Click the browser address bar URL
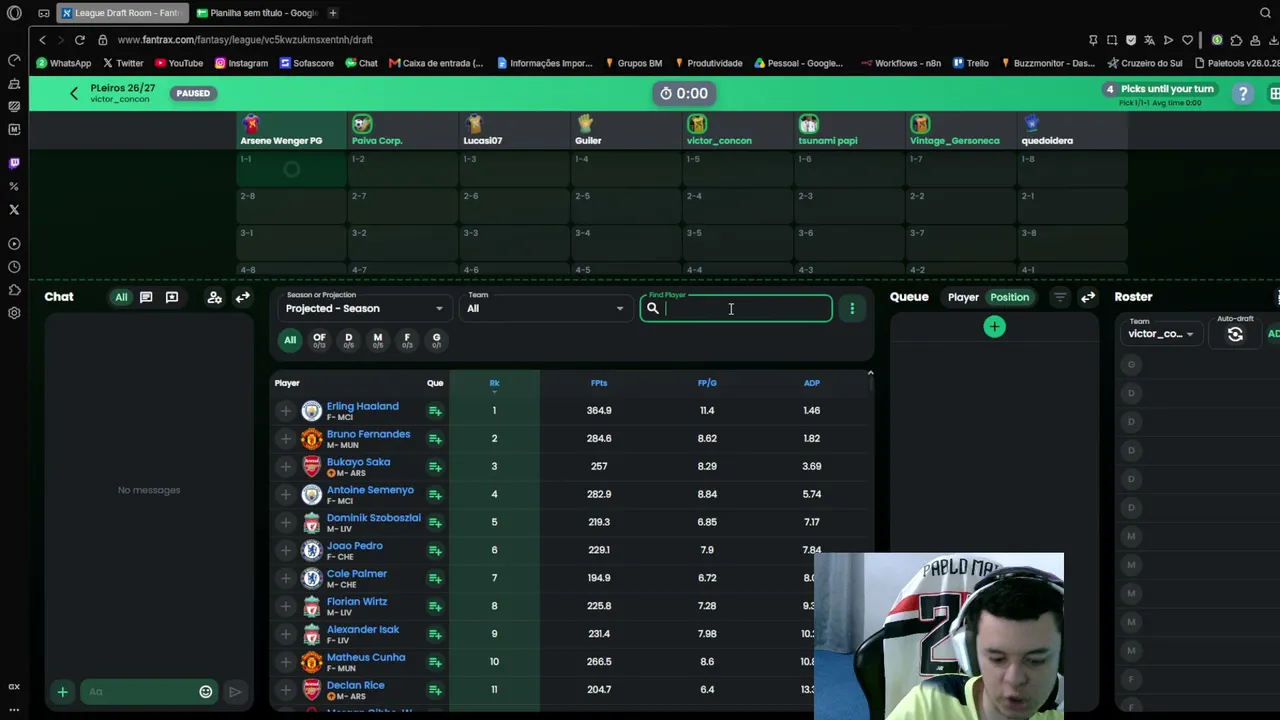Viewport: 1280px width, 720px height. 245,40
